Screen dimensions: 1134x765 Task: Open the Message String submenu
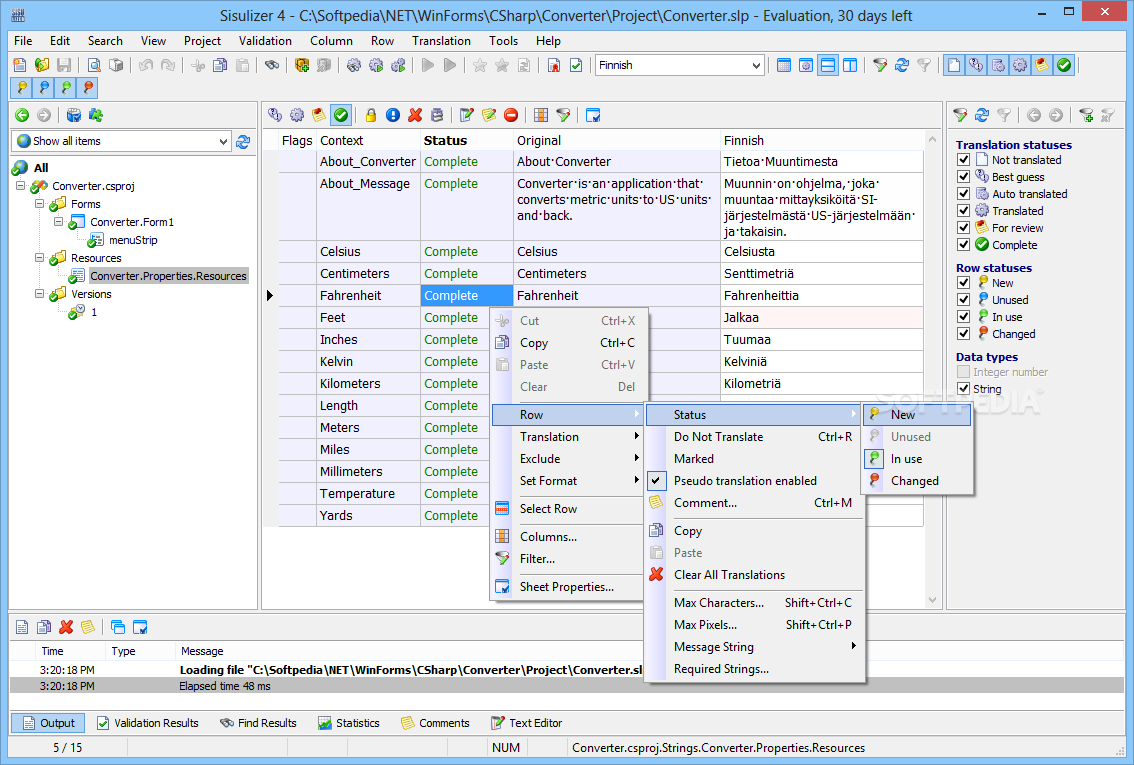[754, 646]
